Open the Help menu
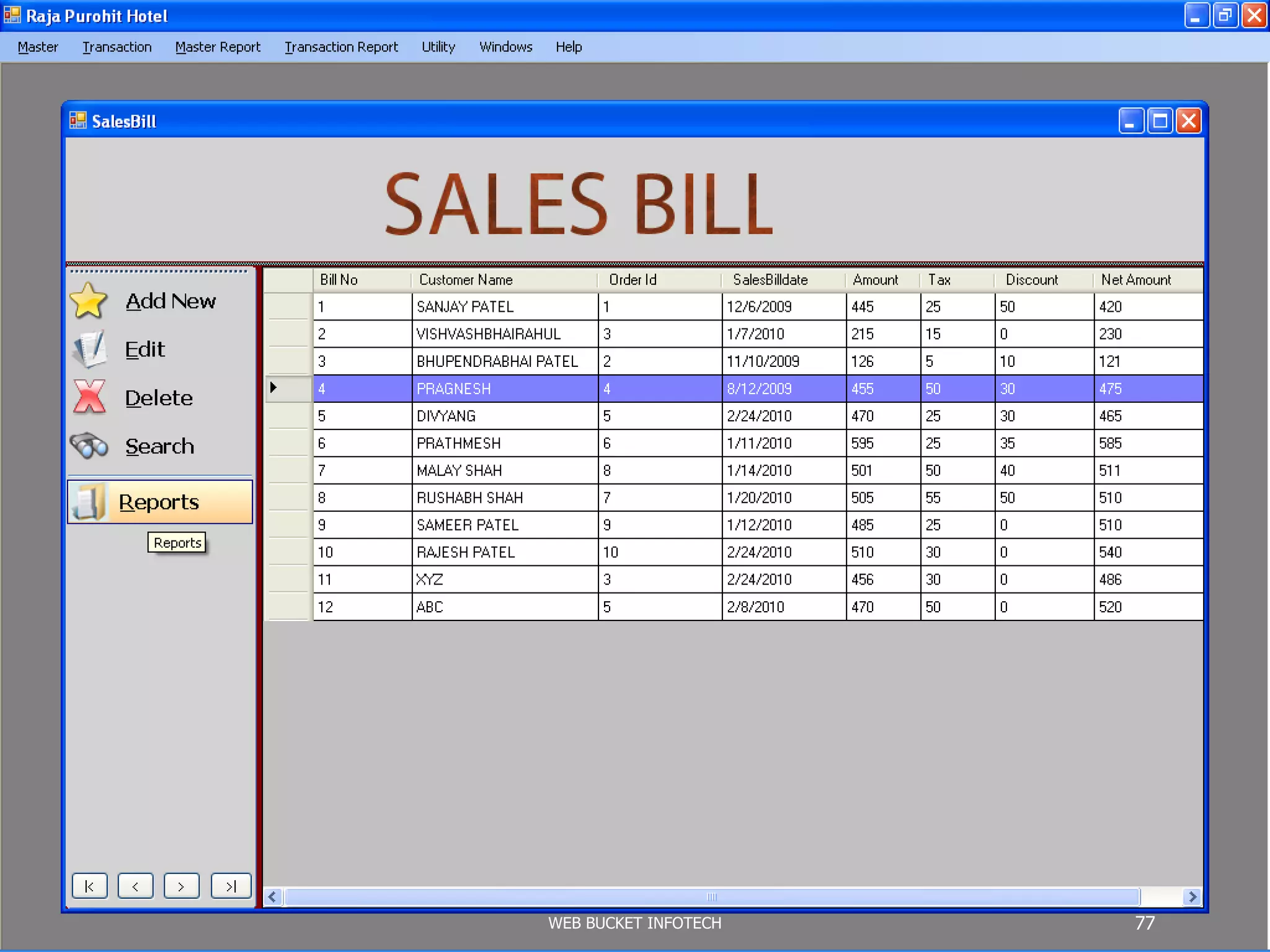Screen dimensions: 1270x952 pyautogui.click(x=569, y=47)
